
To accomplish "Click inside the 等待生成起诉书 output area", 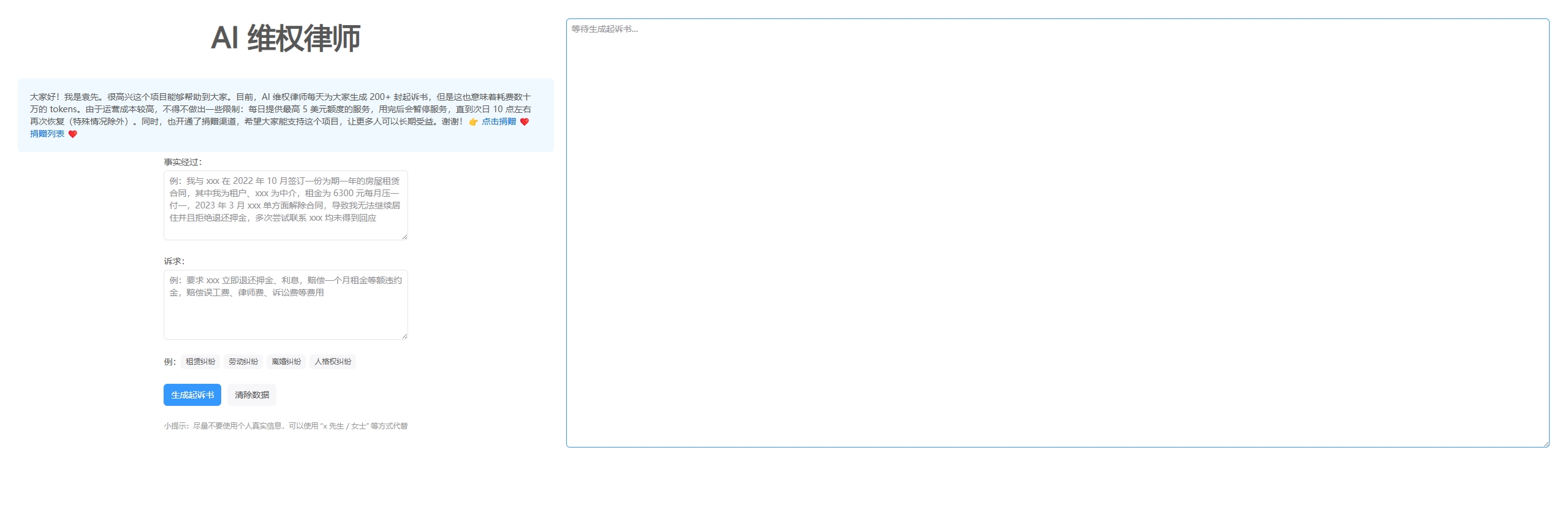I will pyautogui.click(x=1058, y=233).
